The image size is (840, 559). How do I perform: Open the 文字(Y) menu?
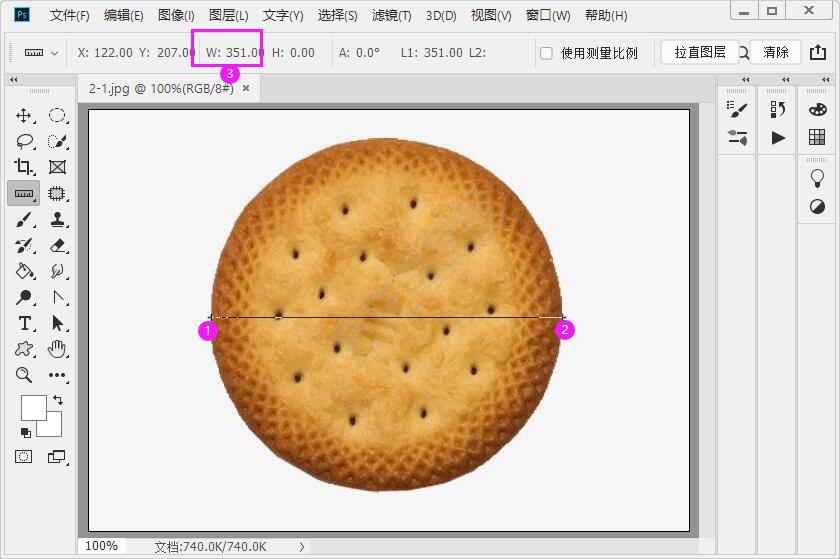(283, 16)
